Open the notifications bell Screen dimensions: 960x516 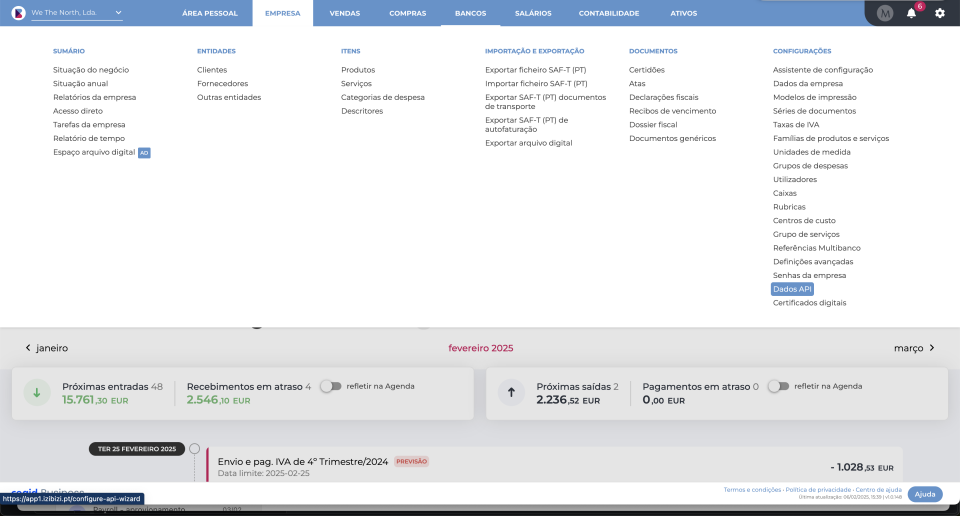[x=911, y=13]
